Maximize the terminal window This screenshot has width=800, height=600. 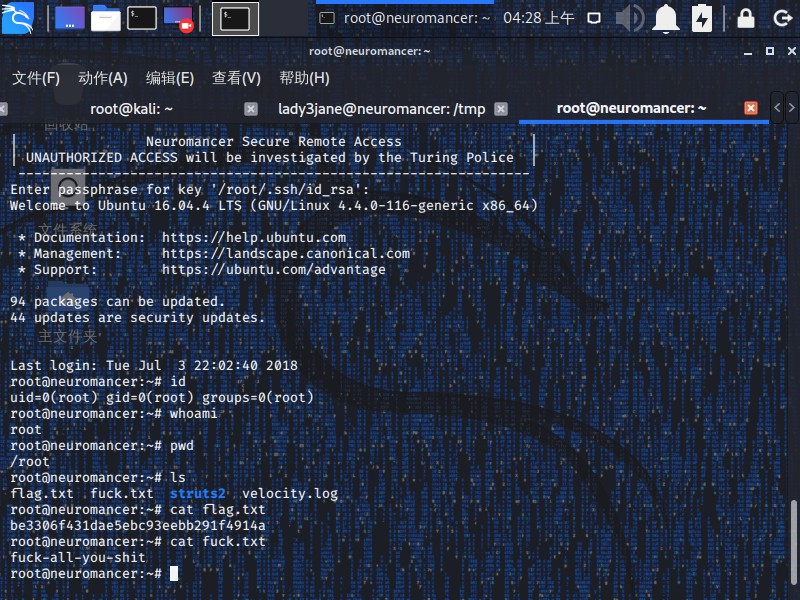tap(770, 51)
